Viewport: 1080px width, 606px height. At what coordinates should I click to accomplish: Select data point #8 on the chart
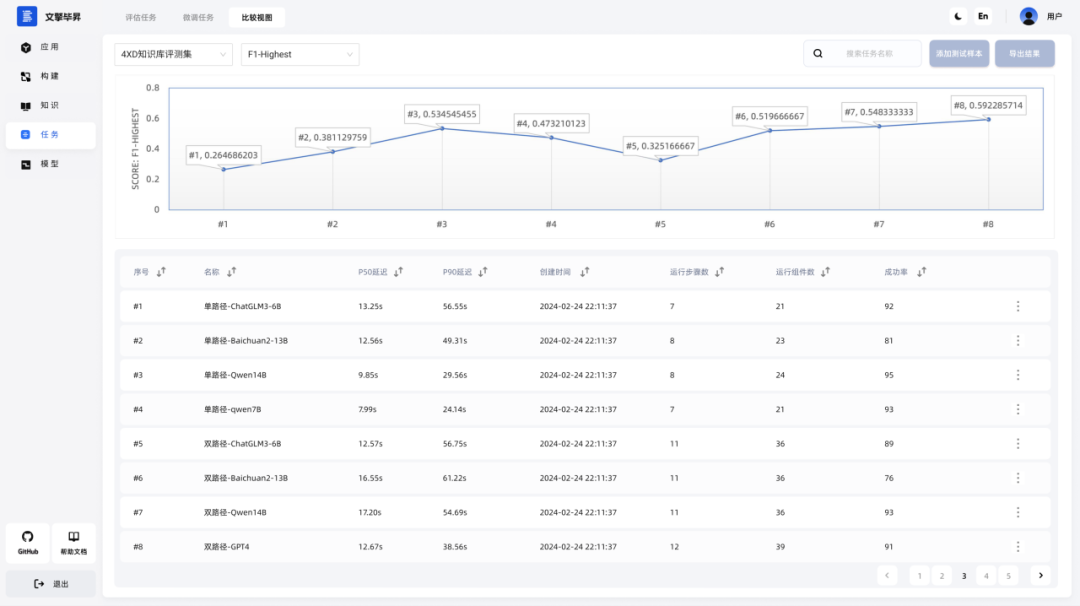pos(988,120)
